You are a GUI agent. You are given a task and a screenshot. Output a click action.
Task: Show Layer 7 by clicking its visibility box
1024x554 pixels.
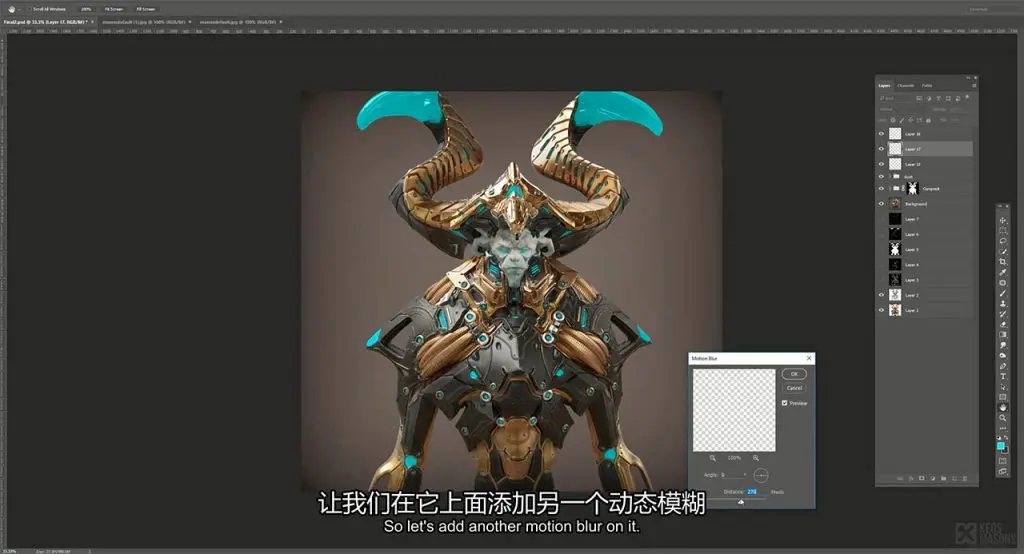(881, 220)
